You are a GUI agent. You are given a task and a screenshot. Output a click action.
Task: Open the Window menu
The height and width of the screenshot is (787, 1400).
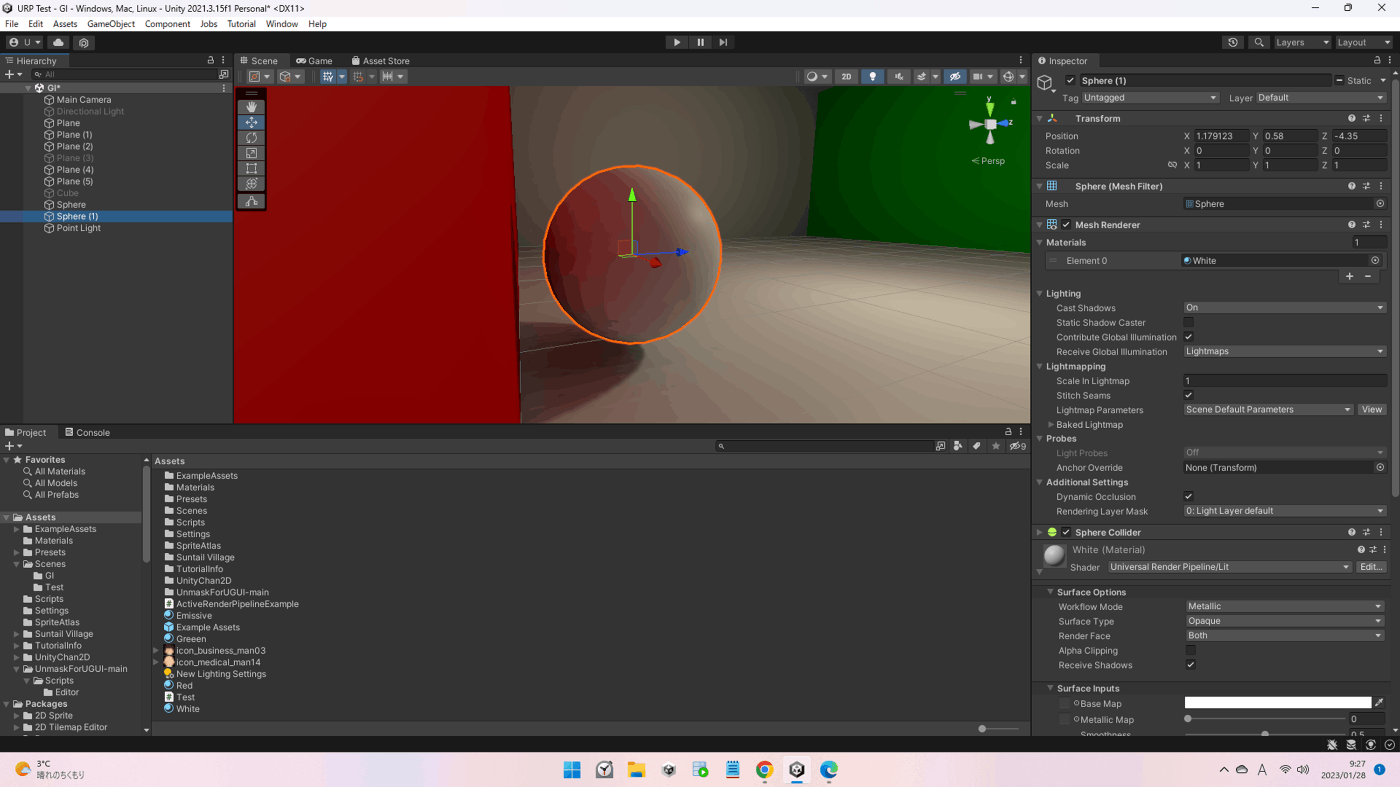pos(282,24)
